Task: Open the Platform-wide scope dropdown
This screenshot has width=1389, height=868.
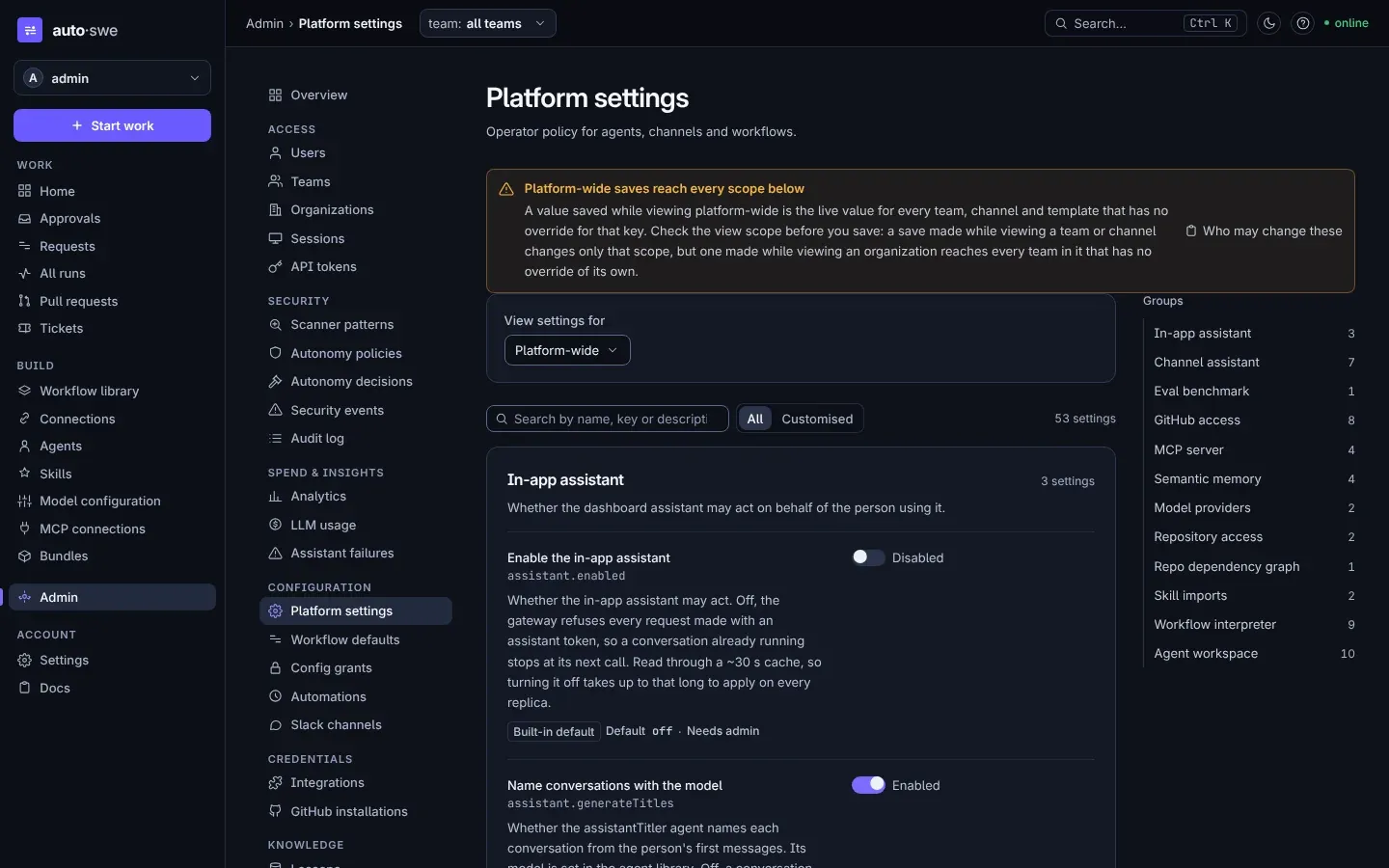Action: [x=567, y=350]
